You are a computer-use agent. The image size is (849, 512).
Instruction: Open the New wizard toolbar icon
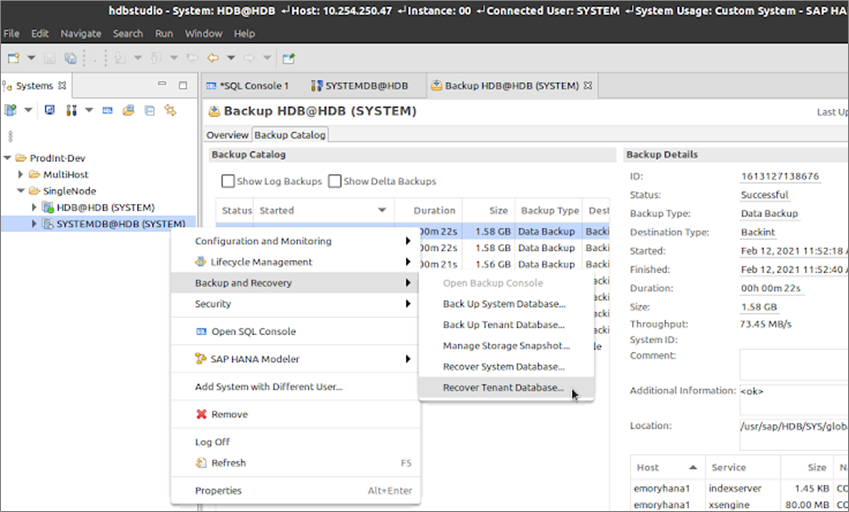(14, 58)
